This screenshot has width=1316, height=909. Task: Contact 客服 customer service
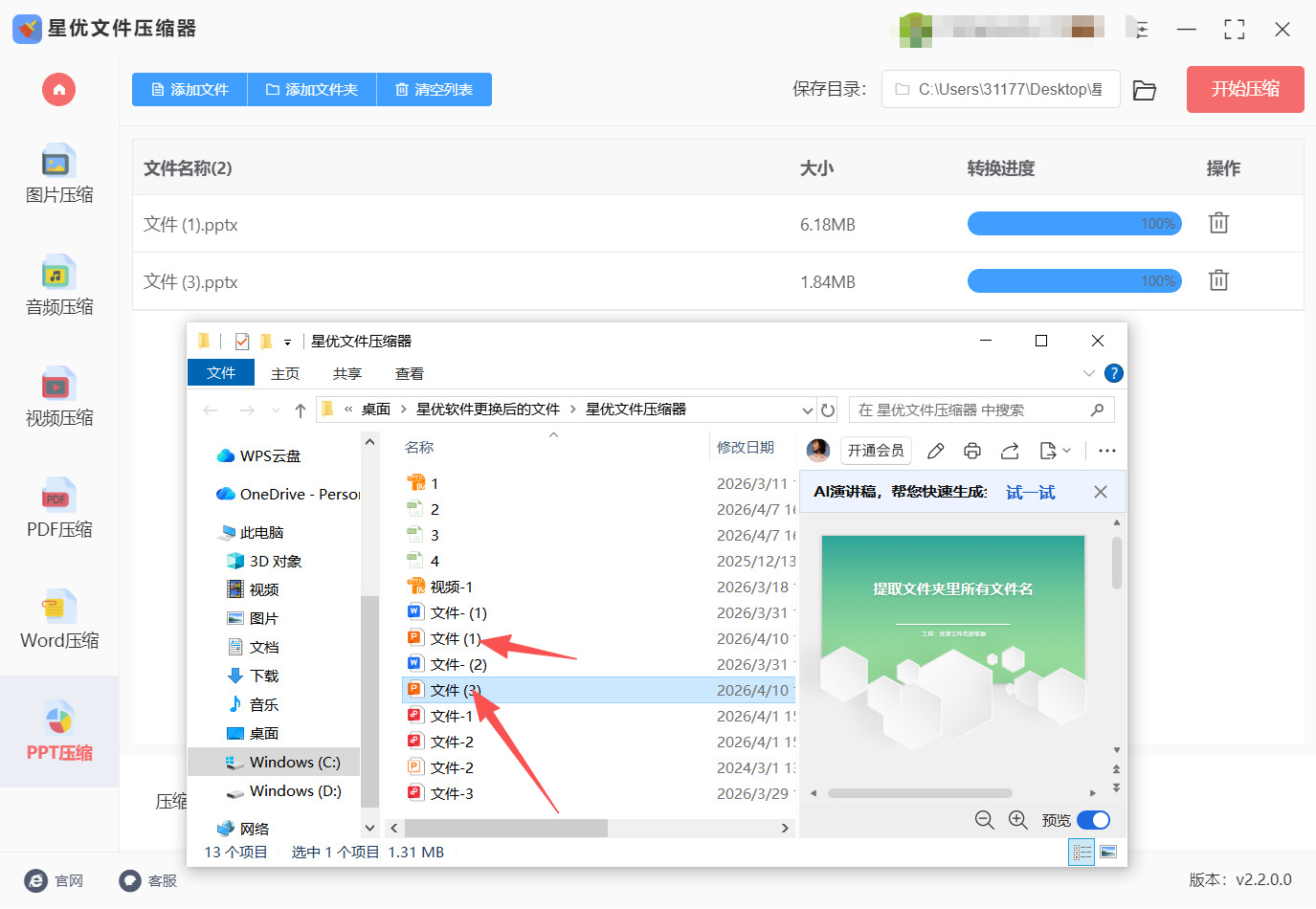[147, 880]
